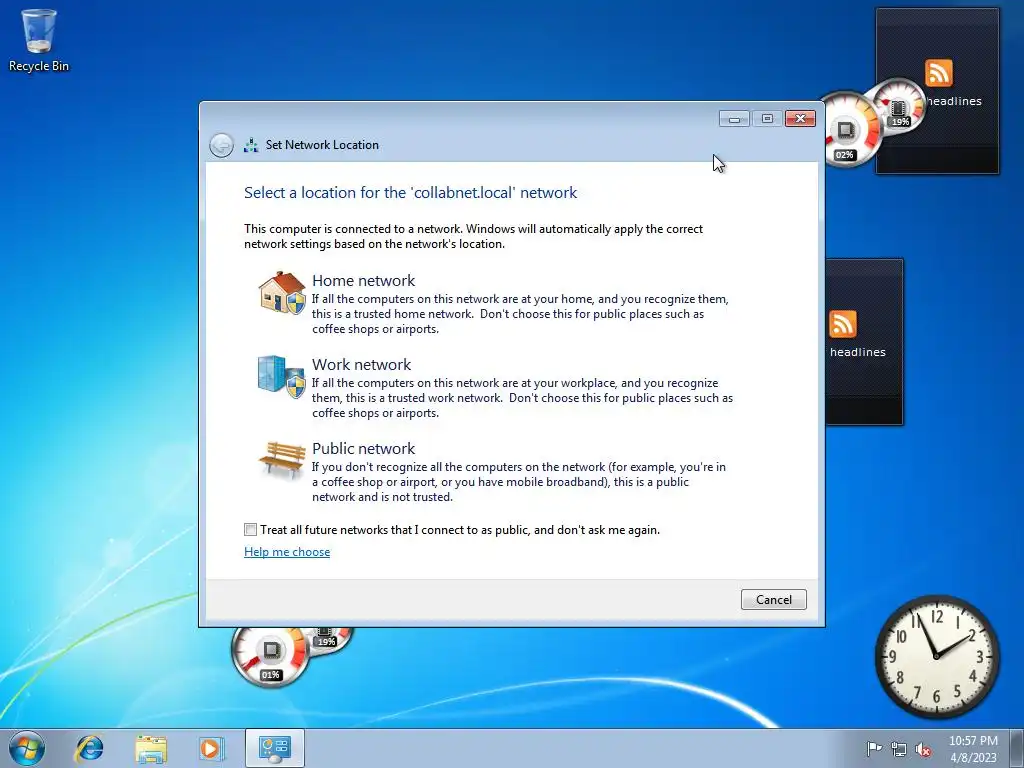Click the network icon beside Set Network Location
This screenshot has width=1024, height=768.
click(x=251, y=145)
